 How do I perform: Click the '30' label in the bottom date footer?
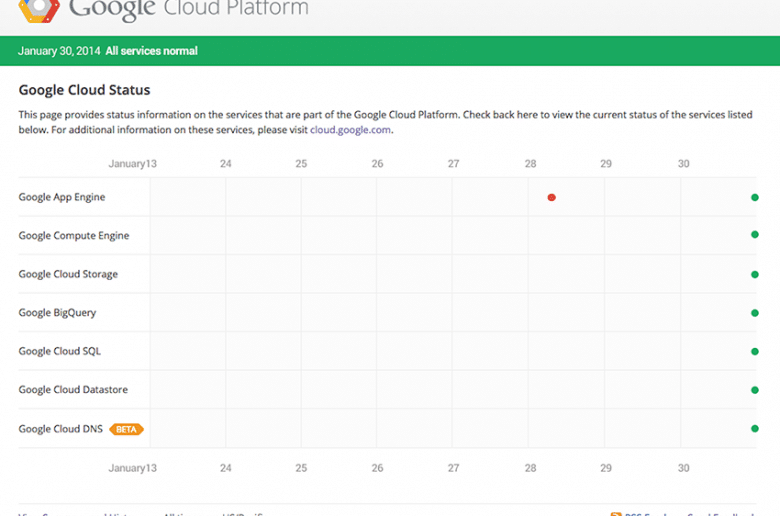coord(683,468)
